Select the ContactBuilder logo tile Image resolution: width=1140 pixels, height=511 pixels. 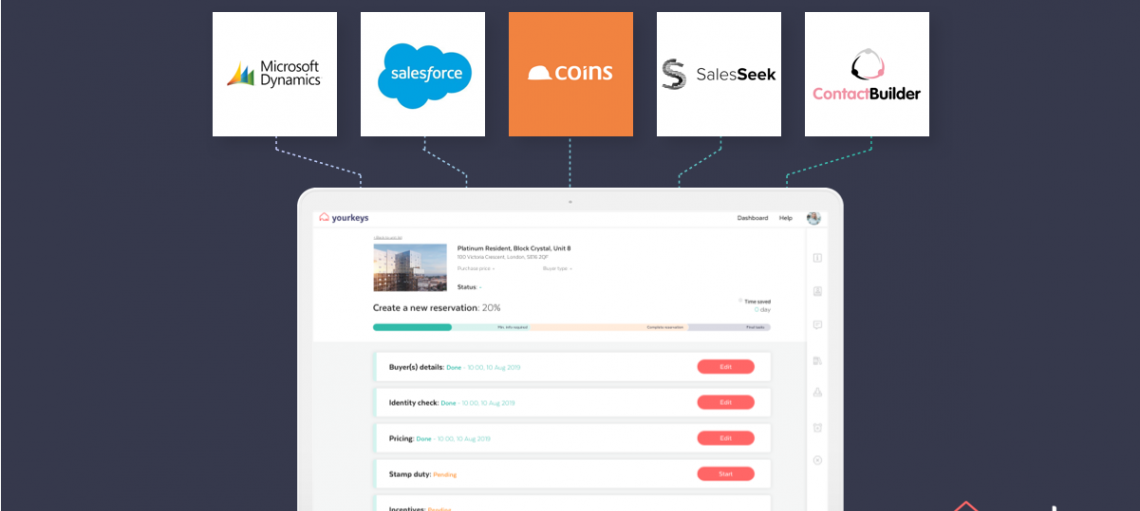(867, 74)
